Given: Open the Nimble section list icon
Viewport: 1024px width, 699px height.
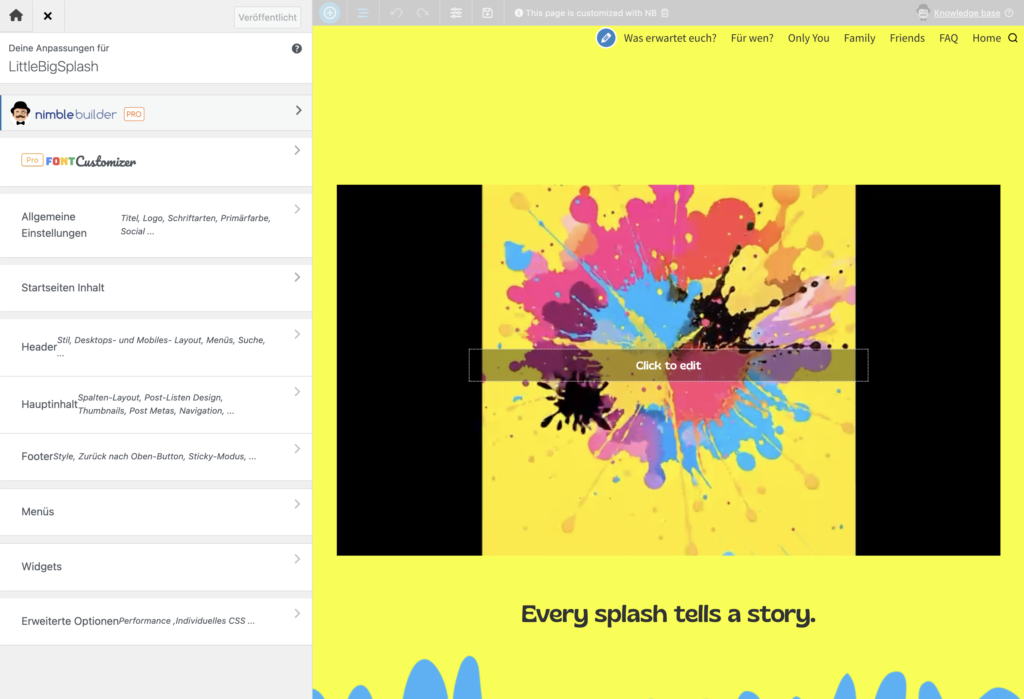Looking at the screenshot, I should point(363,13).
